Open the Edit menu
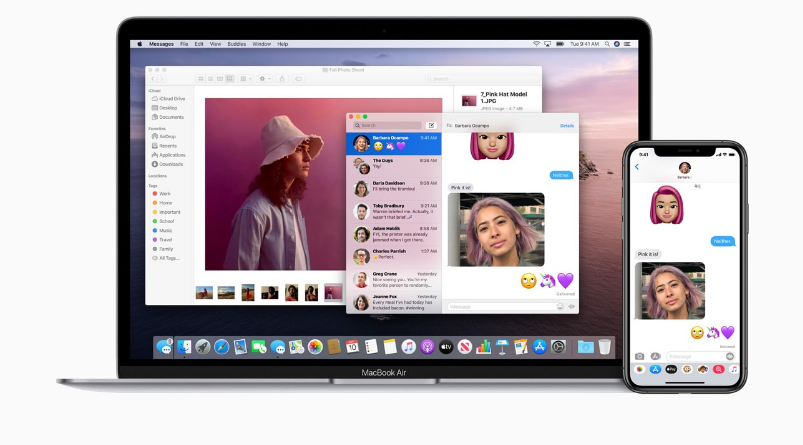 point(199,44)
